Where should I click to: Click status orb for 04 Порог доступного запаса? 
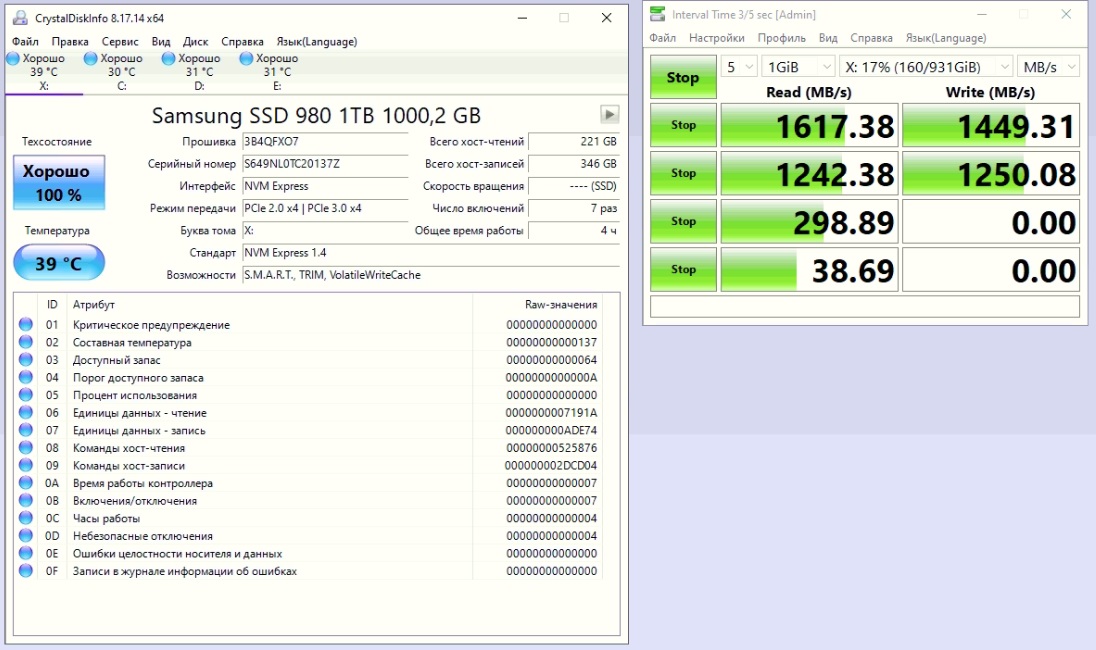26,377
